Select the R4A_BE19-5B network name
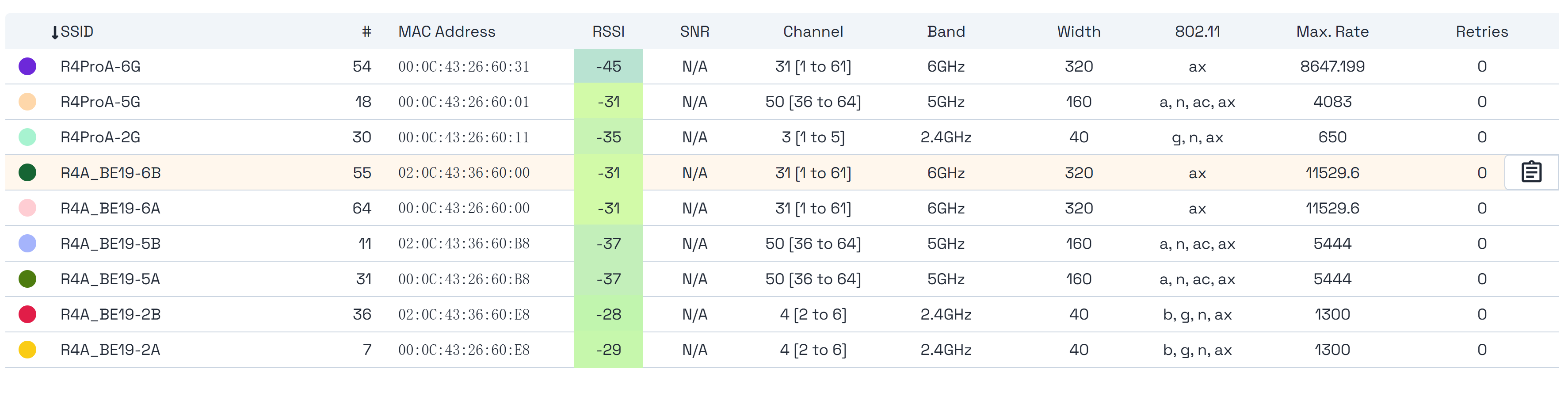1568x400 pixels. 110,244
